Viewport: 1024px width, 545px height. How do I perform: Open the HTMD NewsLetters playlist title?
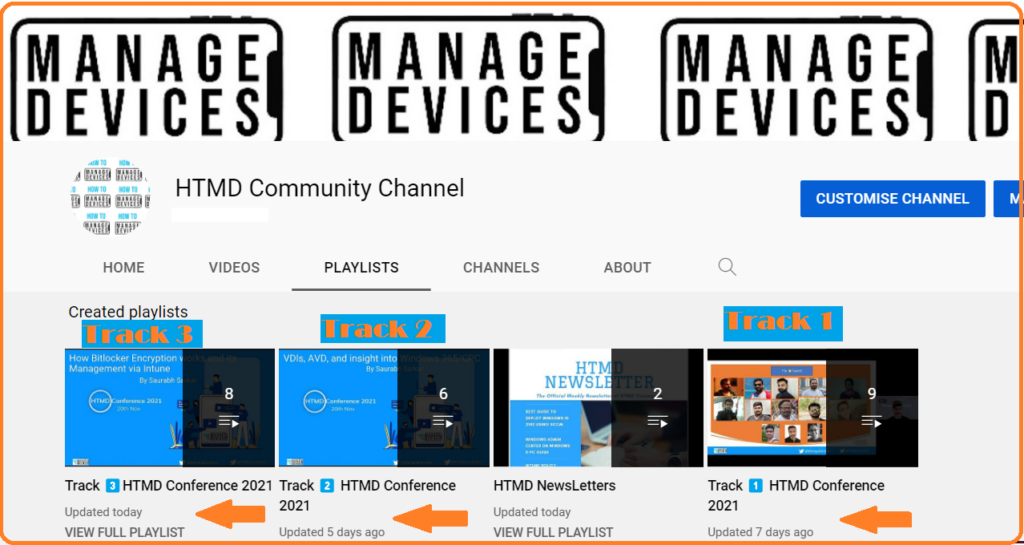[554, 486]
